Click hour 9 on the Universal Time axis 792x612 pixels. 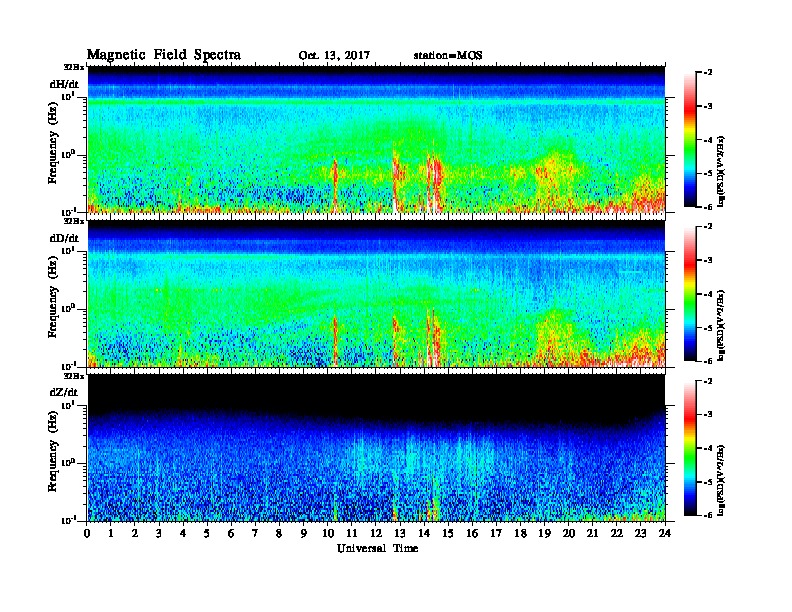[x=303, y=533]
